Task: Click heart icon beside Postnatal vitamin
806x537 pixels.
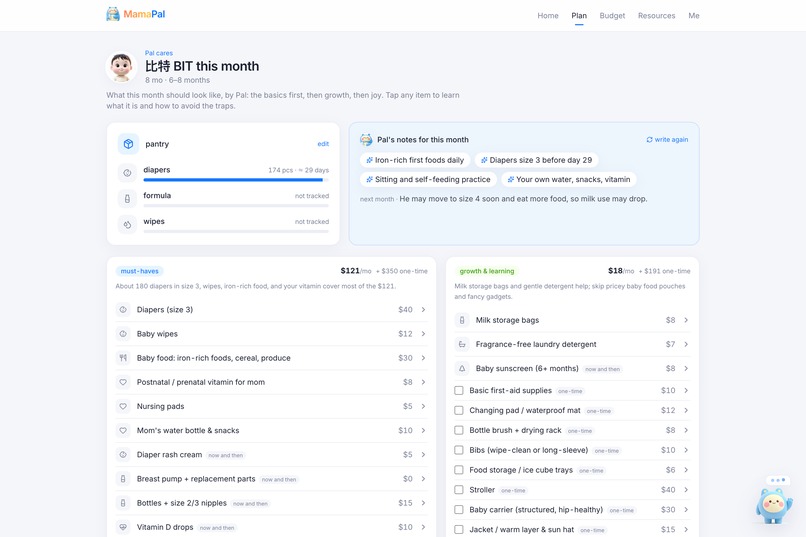Action: pyautogui.click(x=123, y=382)
